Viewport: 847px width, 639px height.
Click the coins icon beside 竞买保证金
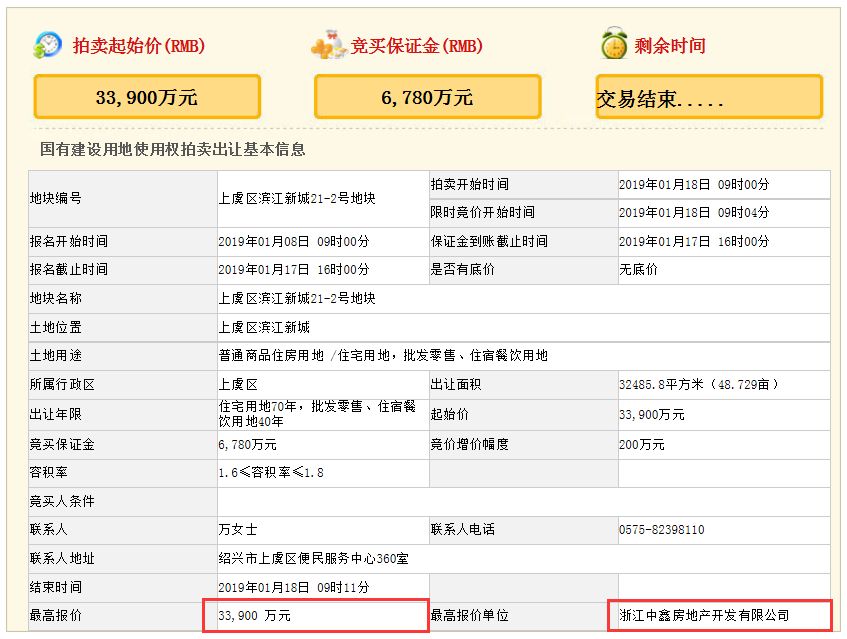(x=328, y=45)
